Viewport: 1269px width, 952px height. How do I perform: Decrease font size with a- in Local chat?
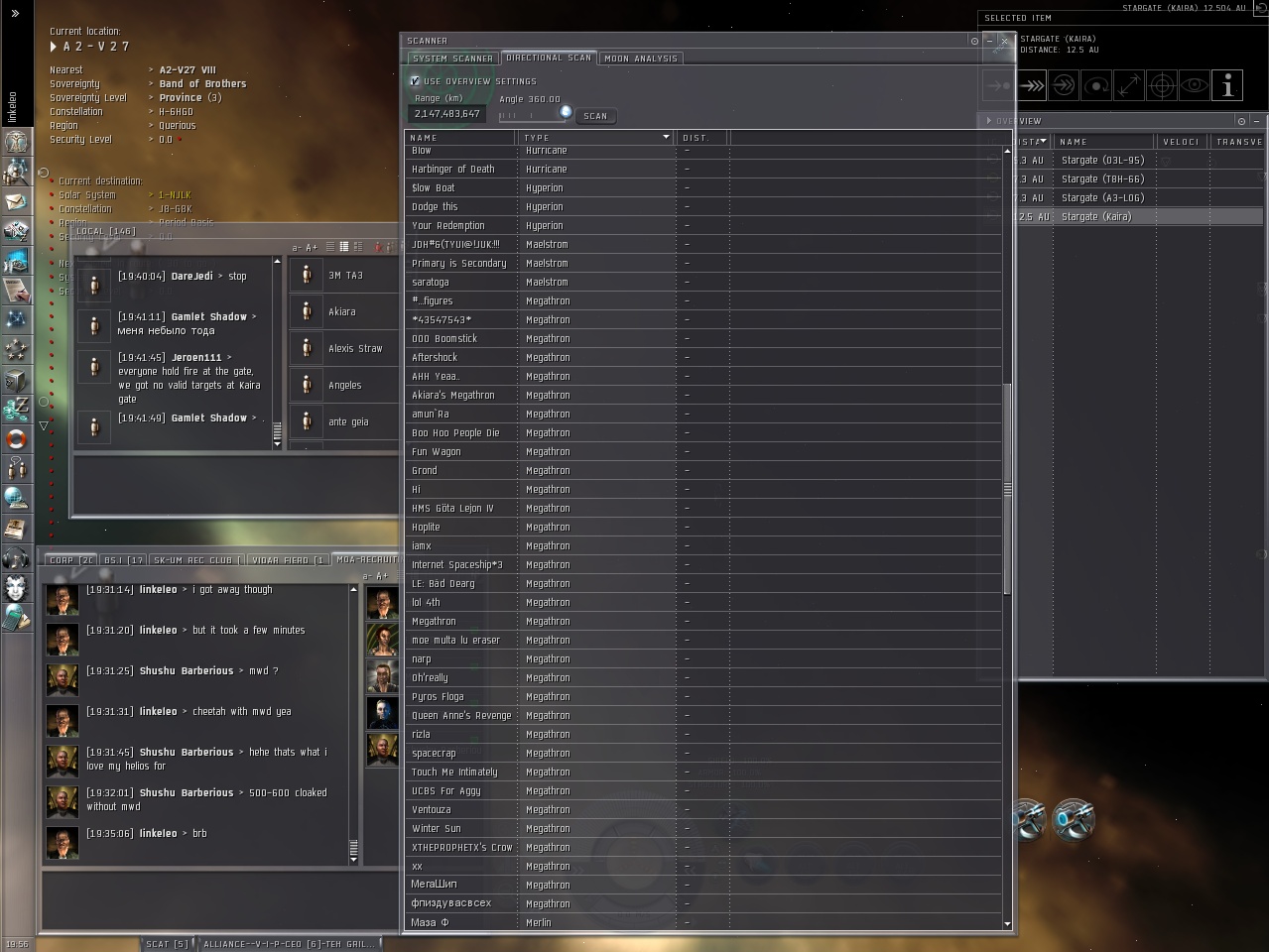[296, 248]
